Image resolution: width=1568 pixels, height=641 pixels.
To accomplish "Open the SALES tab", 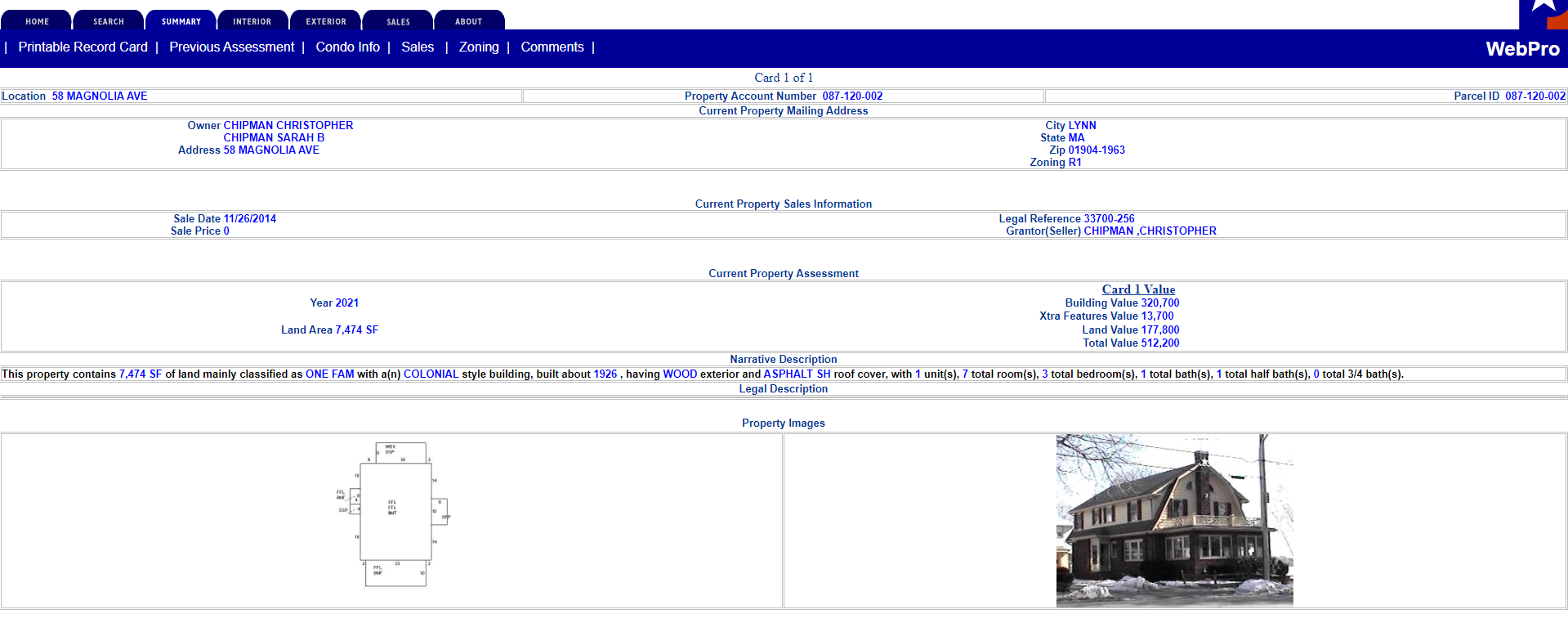I will (398, 20).
